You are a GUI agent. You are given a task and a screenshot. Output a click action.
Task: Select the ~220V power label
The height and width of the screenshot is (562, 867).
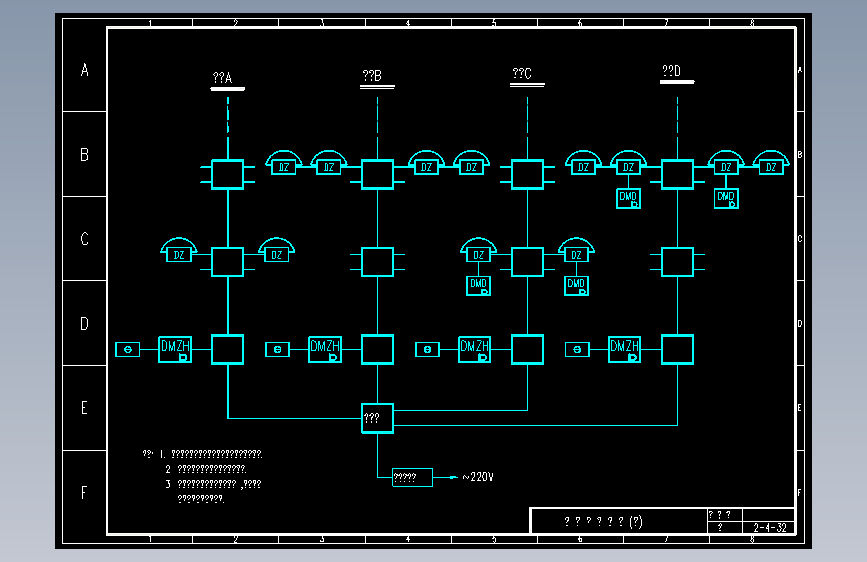click(x=478, y=477)
